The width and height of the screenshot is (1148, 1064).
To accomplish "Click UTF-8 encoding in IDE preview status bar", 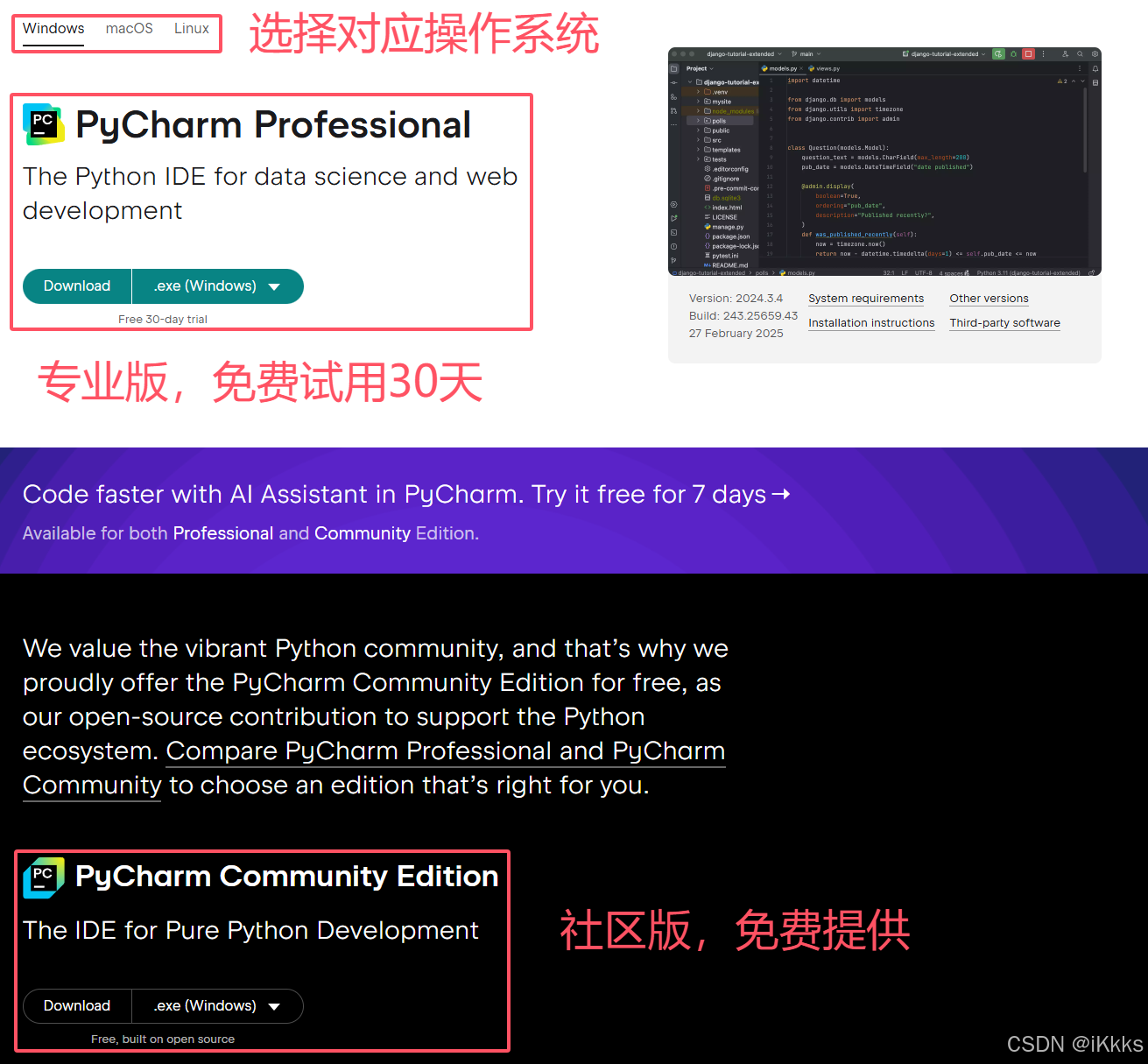I will click(924, 273).
